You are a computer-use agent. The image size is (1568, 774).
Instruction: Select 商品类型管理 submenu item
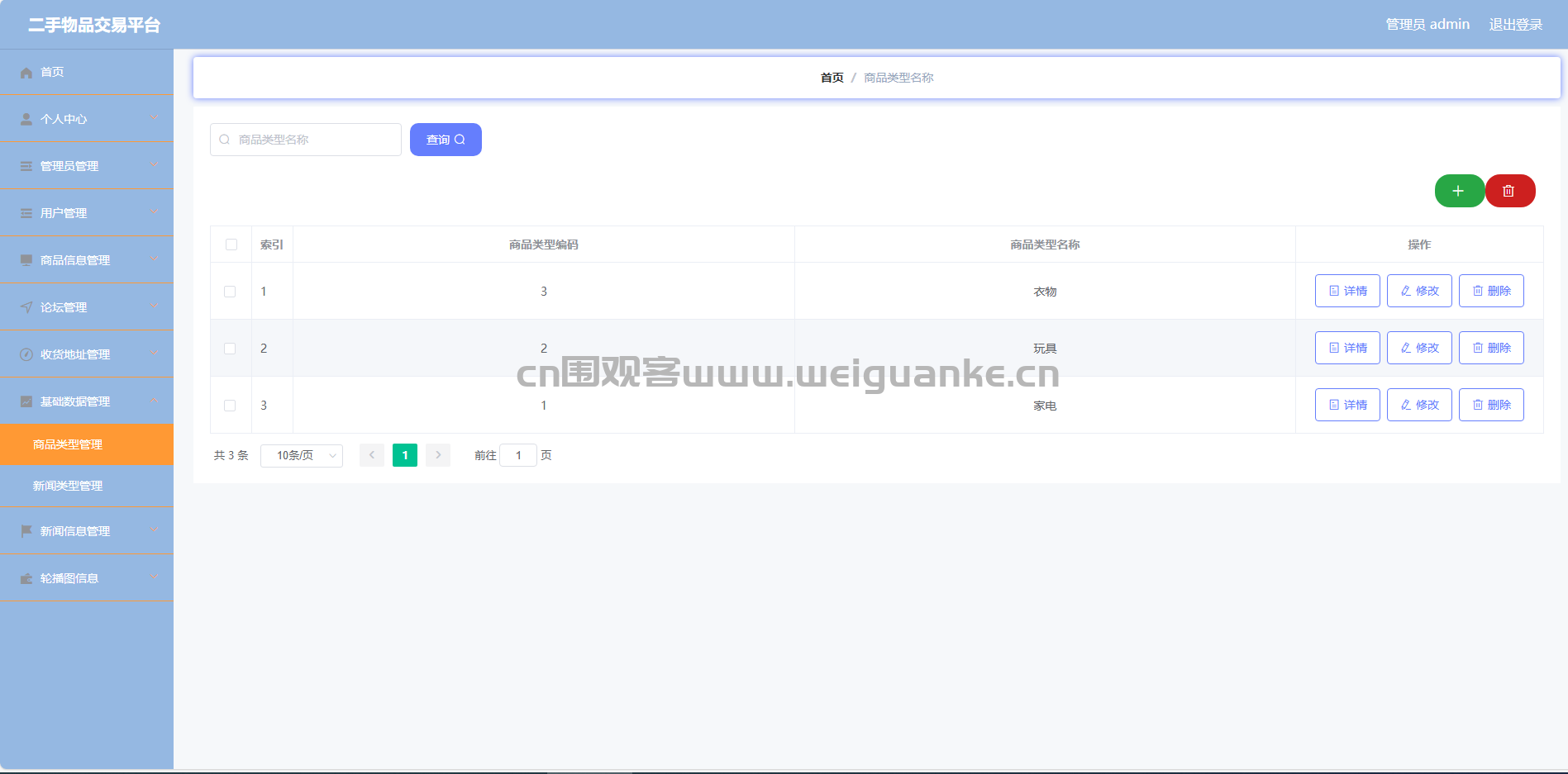click(87, 444)
